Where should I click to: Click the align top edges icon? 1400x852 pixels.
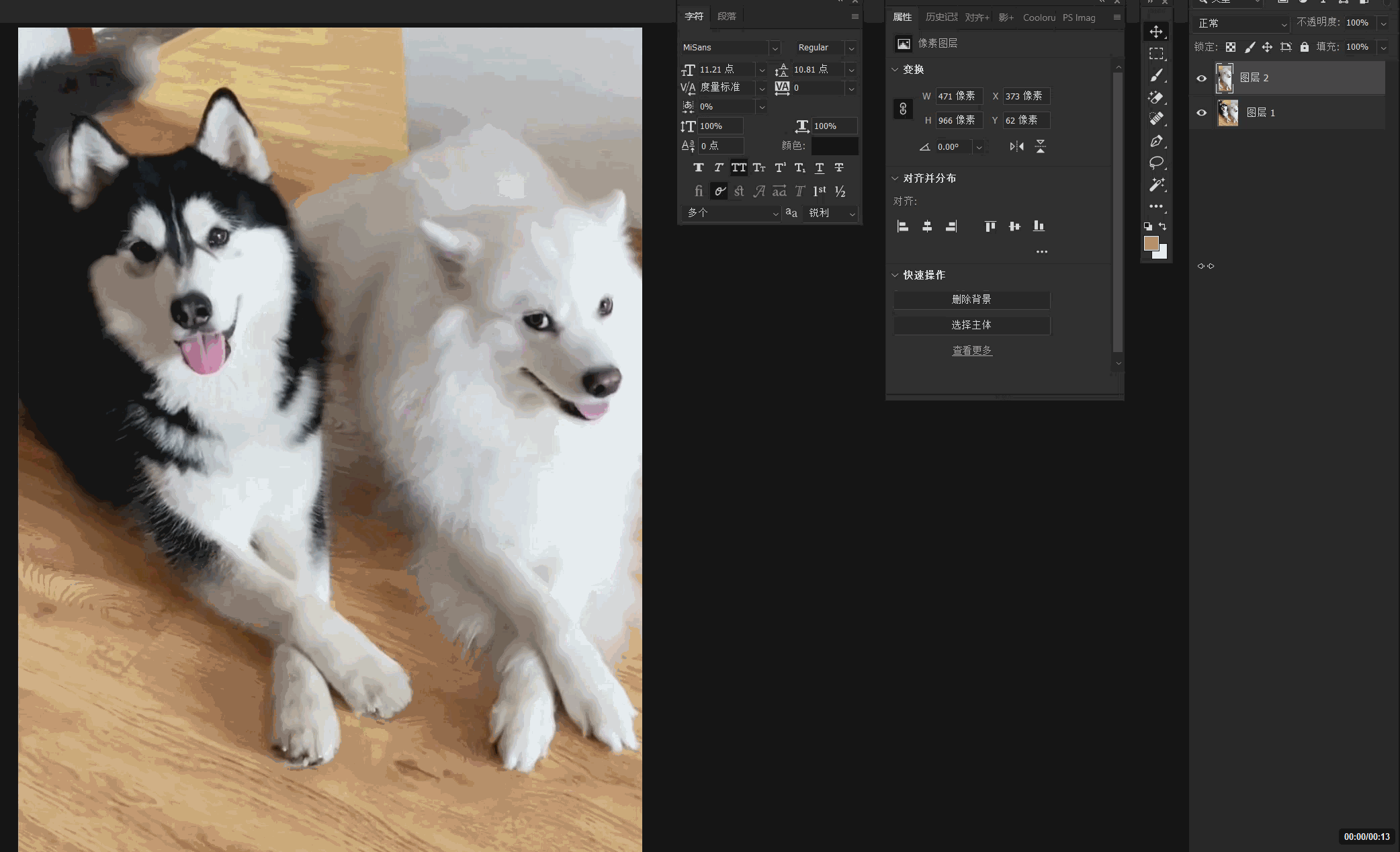pos(990,226)
